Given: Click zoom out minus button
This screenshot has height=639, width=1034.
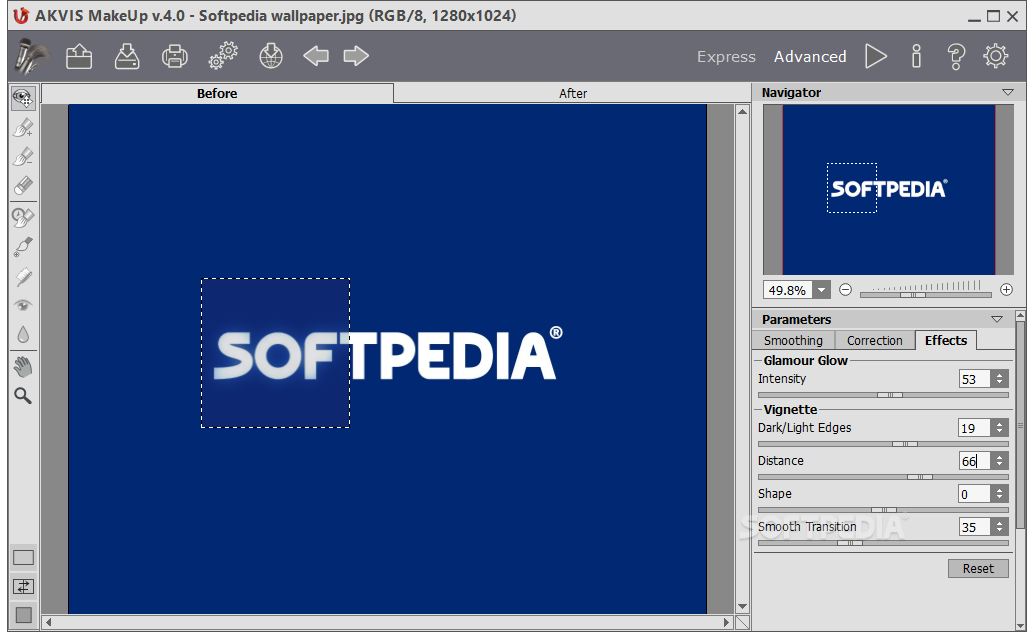Looking at the screenshot, I should (x=845, y=289).
